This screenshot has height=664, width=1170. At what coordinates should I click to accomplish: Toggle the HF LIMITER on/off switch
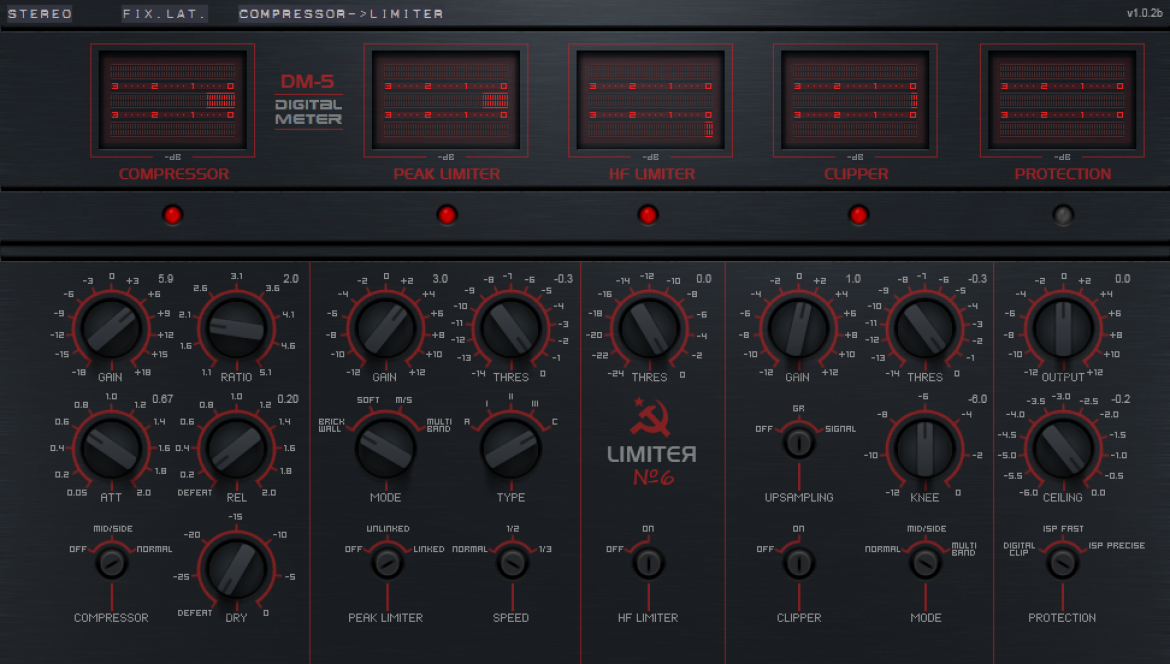648,563
